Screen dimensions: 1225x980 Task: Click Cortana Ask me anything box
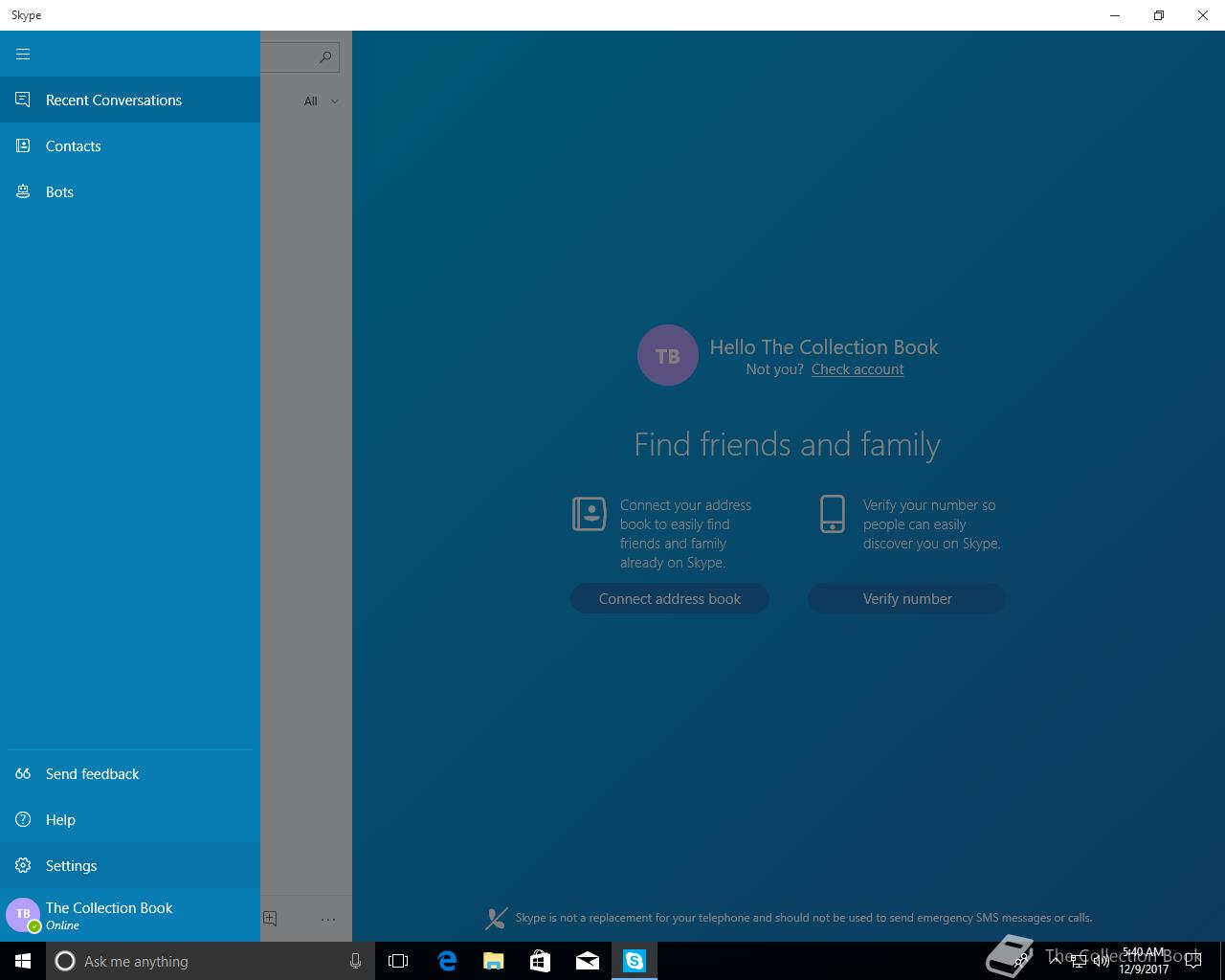211,961
